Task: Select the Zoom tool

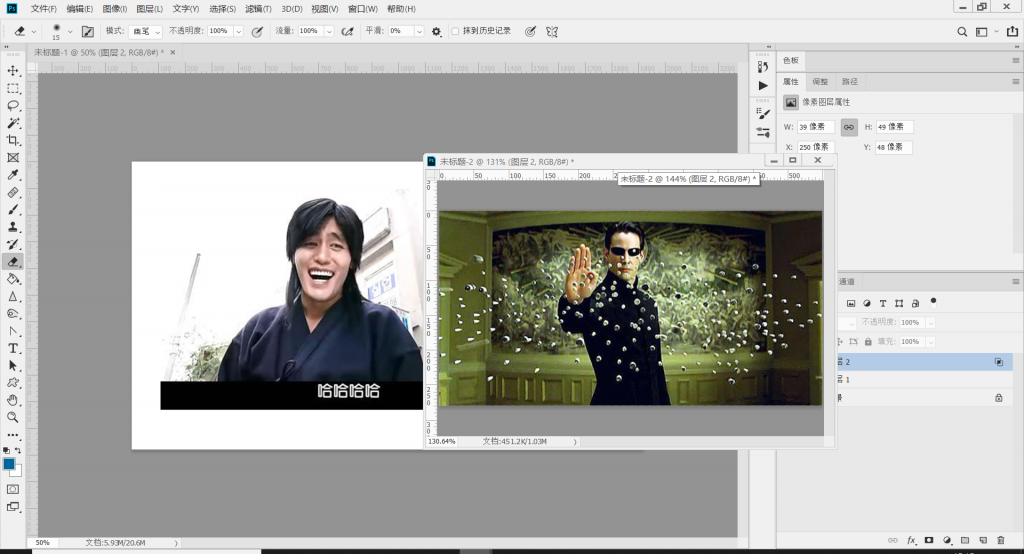Action: 13,417
